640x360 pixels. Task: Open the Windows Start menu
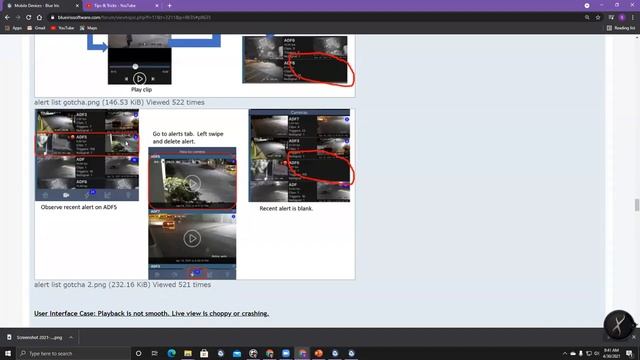point(8,353)
